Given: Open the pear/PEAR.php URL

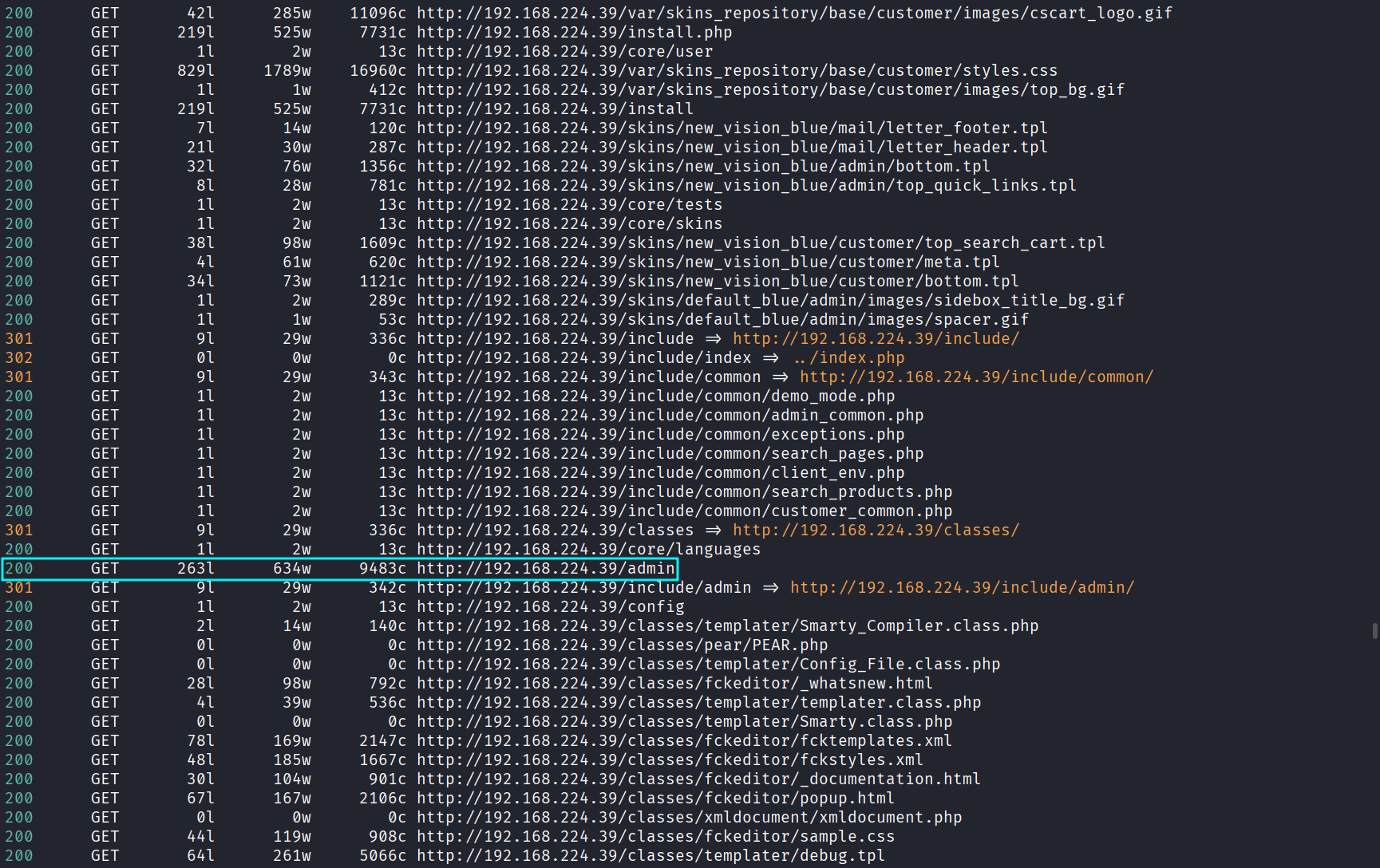Looking at the screenshot, I should pyautogui.click(x=622, y=645).
